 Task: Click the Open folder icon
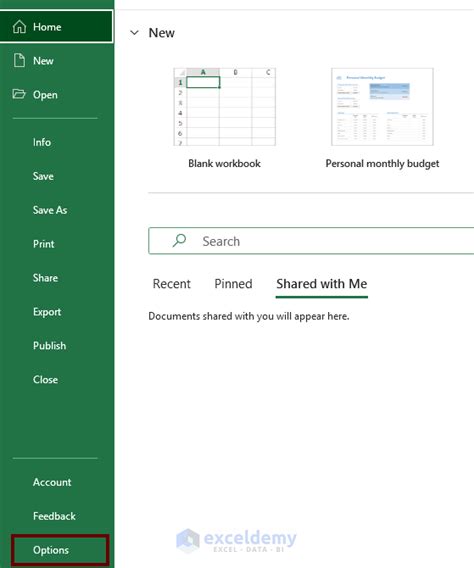pos(19,94)
